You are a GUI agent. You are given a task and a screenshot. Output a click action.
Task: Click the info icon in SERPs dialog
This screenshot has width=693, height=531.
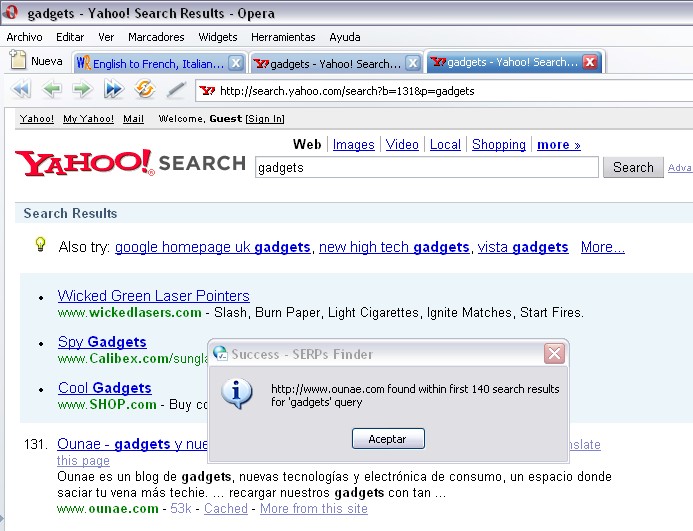click(237, 393)
